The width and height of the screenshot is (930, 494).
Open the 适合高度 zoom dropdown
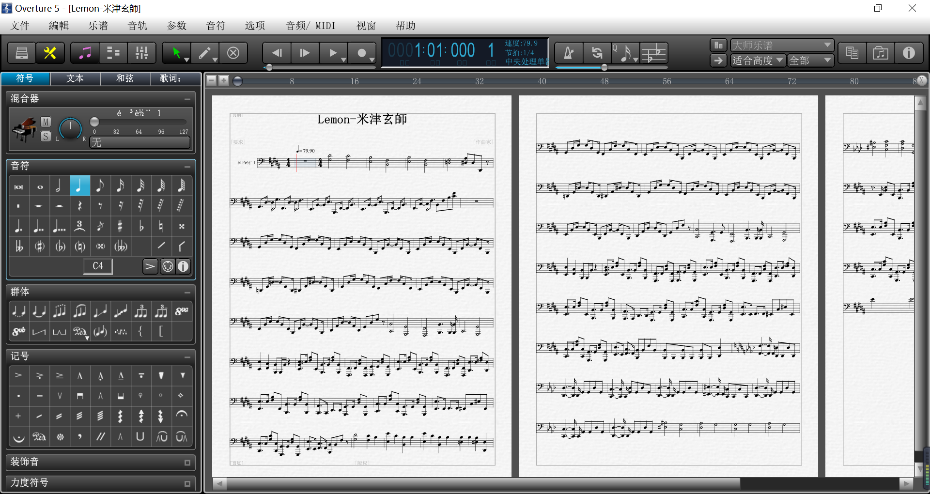click(758, 60)
